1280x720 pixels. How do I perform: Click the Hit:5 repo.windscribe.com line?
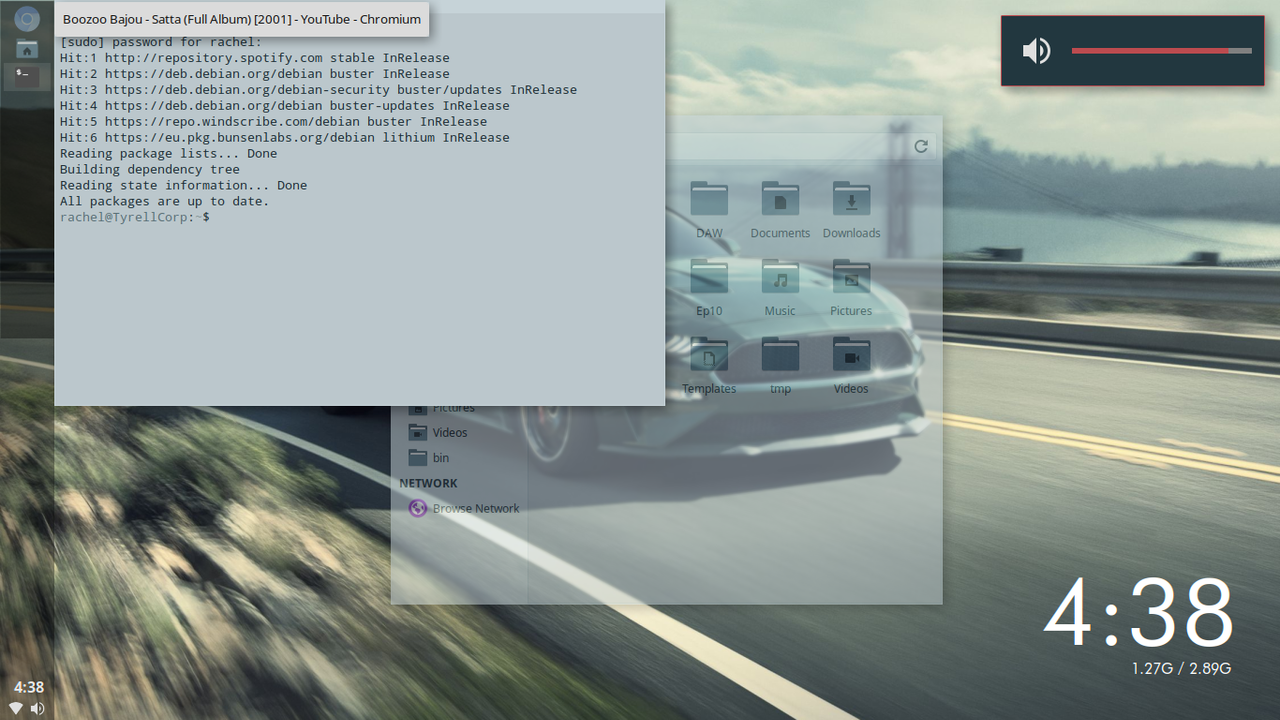point(273,121)
